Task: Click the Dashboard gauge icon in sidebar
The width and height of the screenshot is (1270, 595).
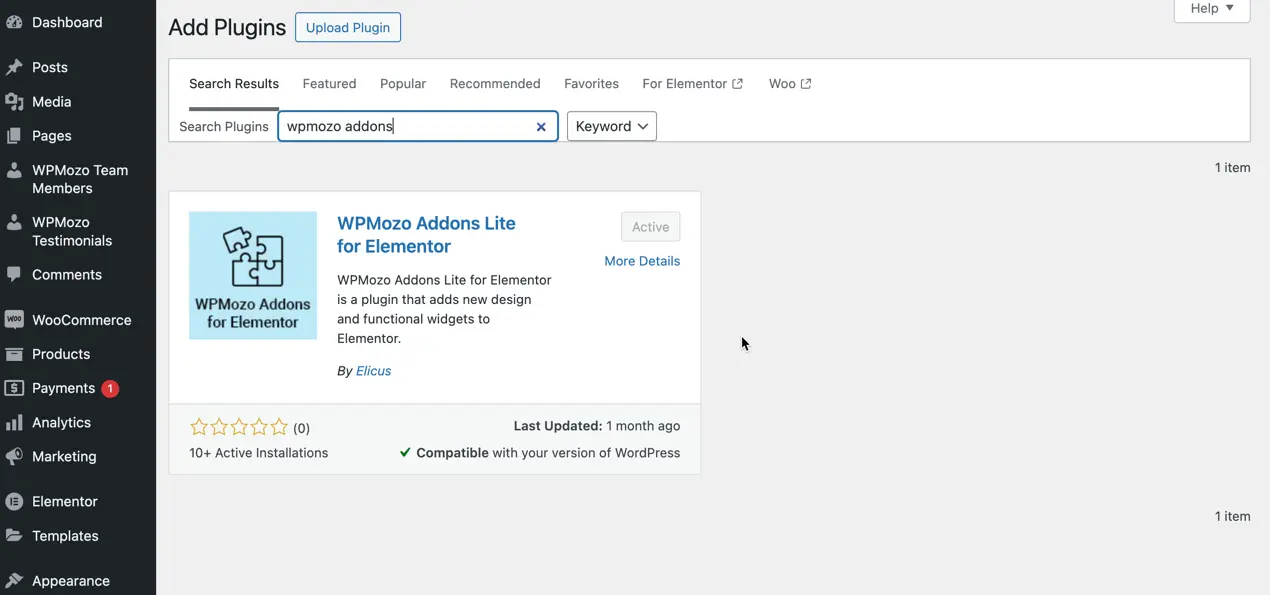Action: tap(14, 22)
